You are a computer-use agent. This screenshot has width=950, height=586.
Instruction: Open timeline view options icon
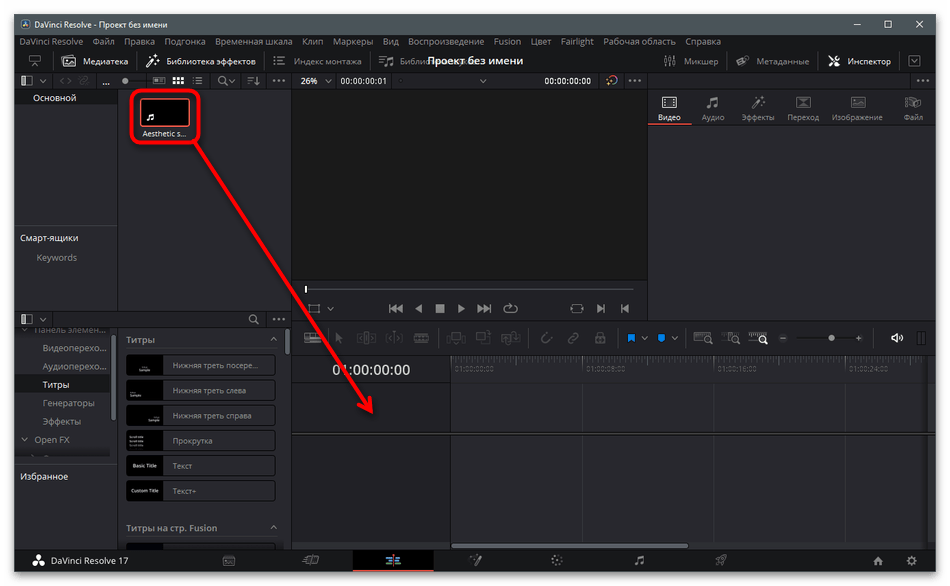[x=313, y=338]
